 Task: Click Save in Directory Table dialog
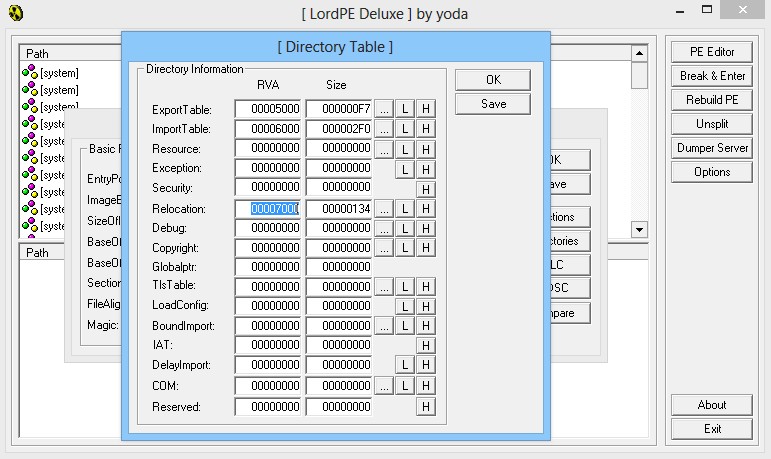[493, 104]
